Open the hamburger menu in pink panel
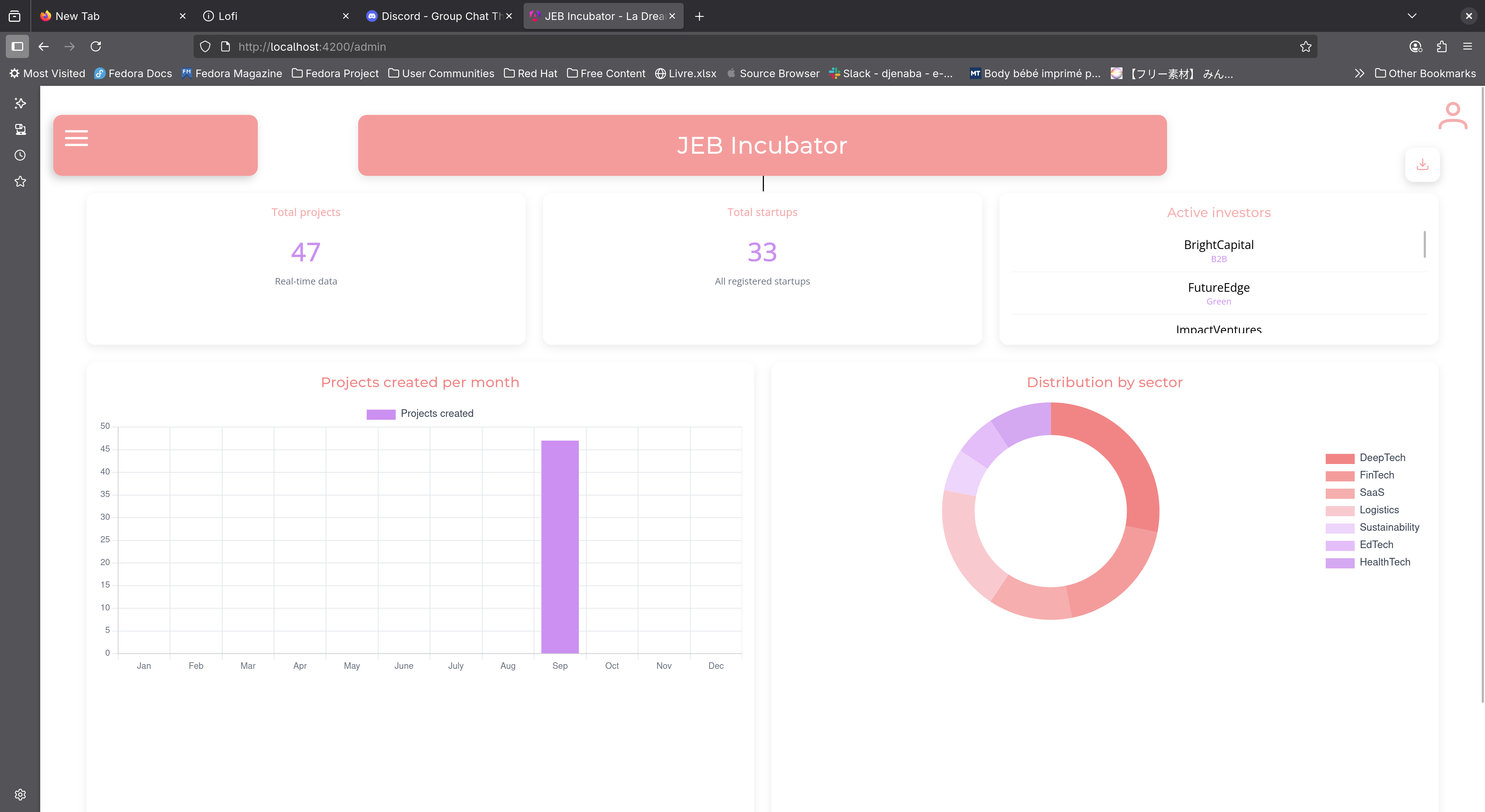1485x812 pixels. tap(76, 138)
